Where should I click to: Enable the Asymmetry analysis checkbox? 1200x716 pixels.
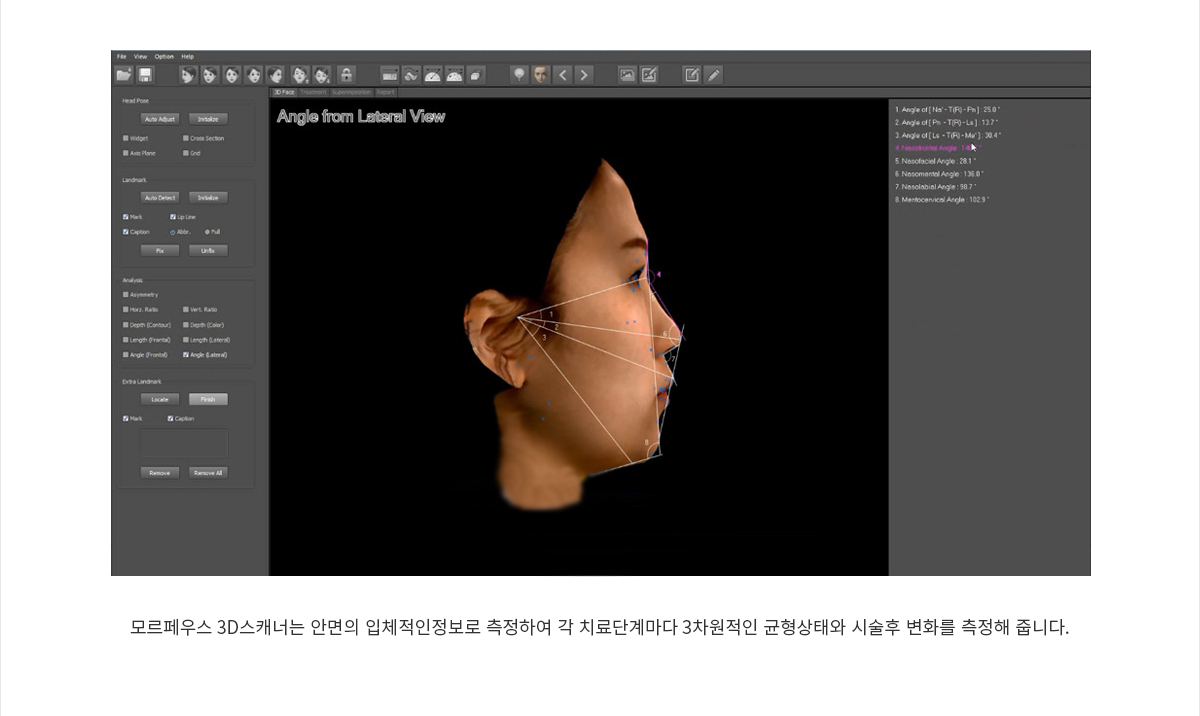click(x=125, y=294)
